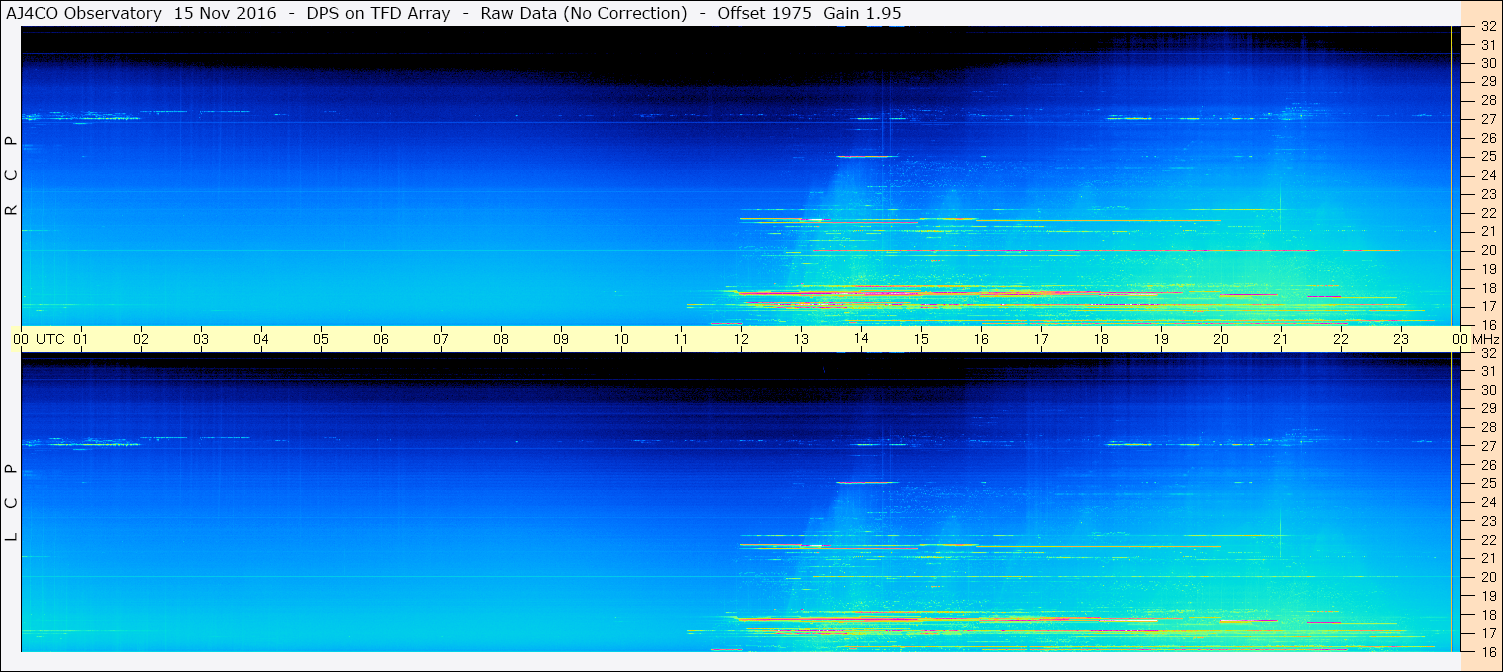Click the 21 MHz tick in LCP panel
Screen dimensions: 1503x672
coord(1488,558)
